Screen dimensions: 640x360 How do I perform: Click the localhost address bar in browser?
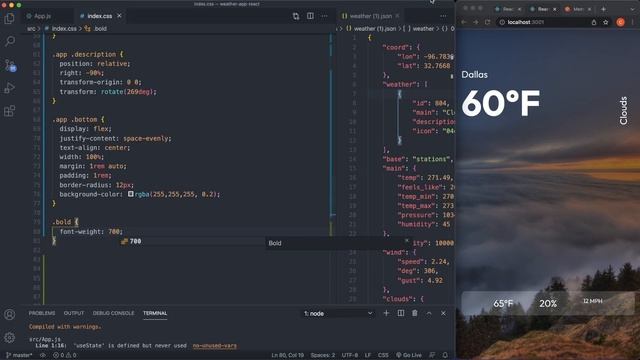(543, 22)
